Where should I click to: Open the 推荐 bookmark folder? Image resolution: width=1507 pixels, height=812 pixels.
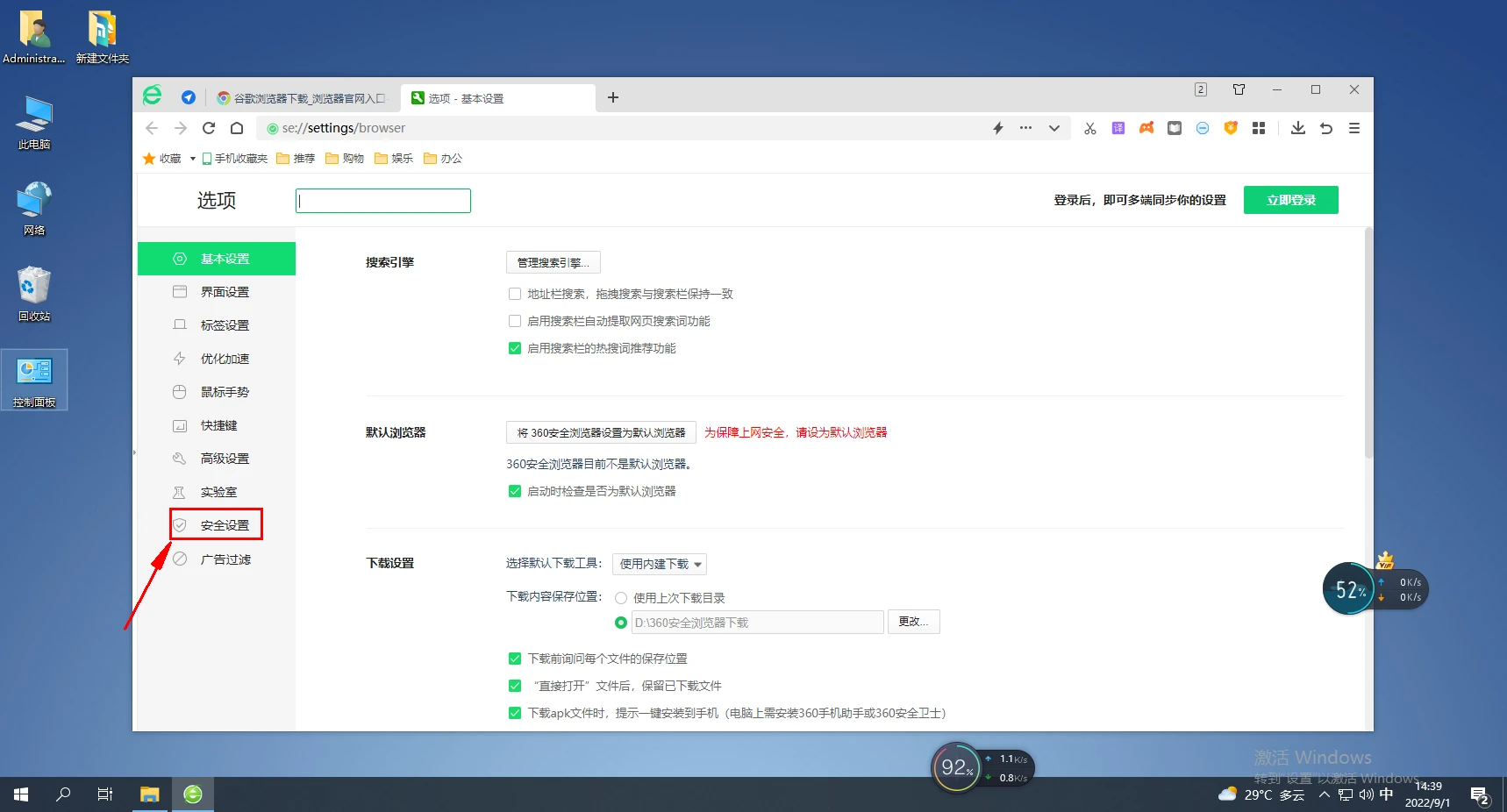(296, 159)
